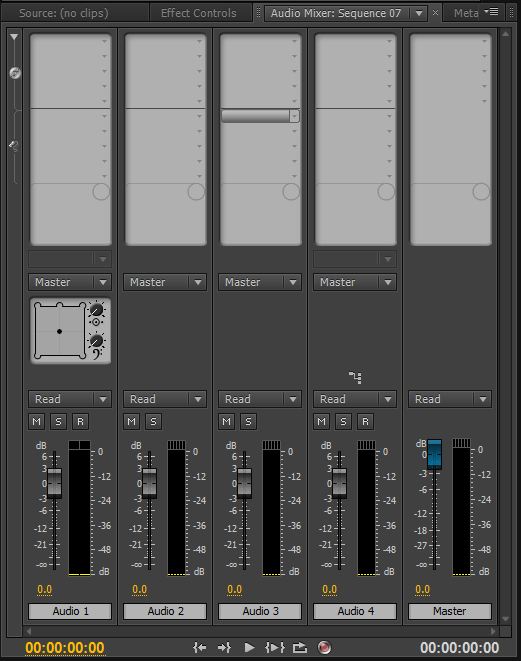521x661 pixels.
Task: Click Audio 3 volume value 0.0
Action: pos(235,589)
